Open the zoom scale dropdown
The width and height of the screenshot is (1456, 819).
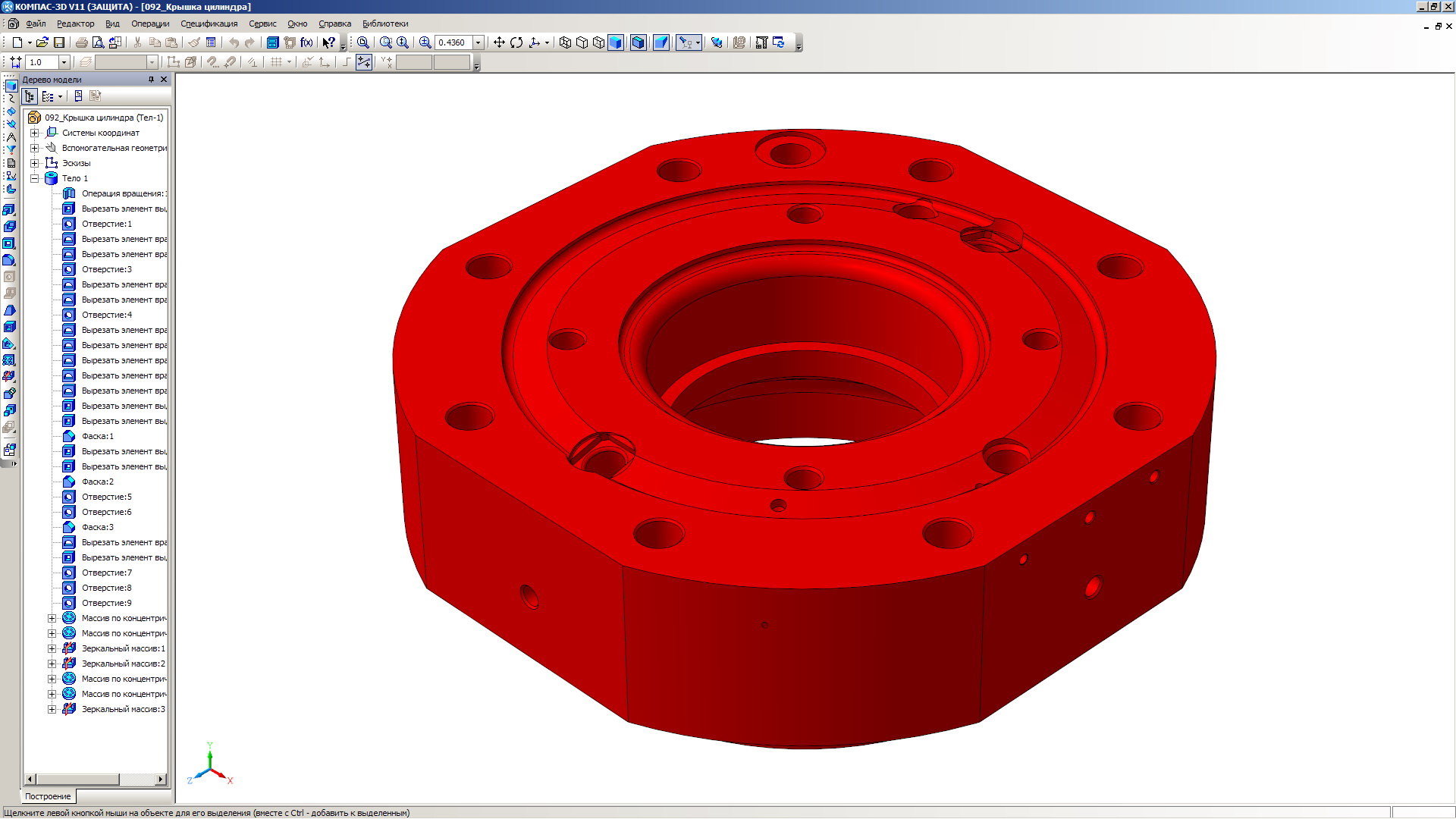click(479, 42)
